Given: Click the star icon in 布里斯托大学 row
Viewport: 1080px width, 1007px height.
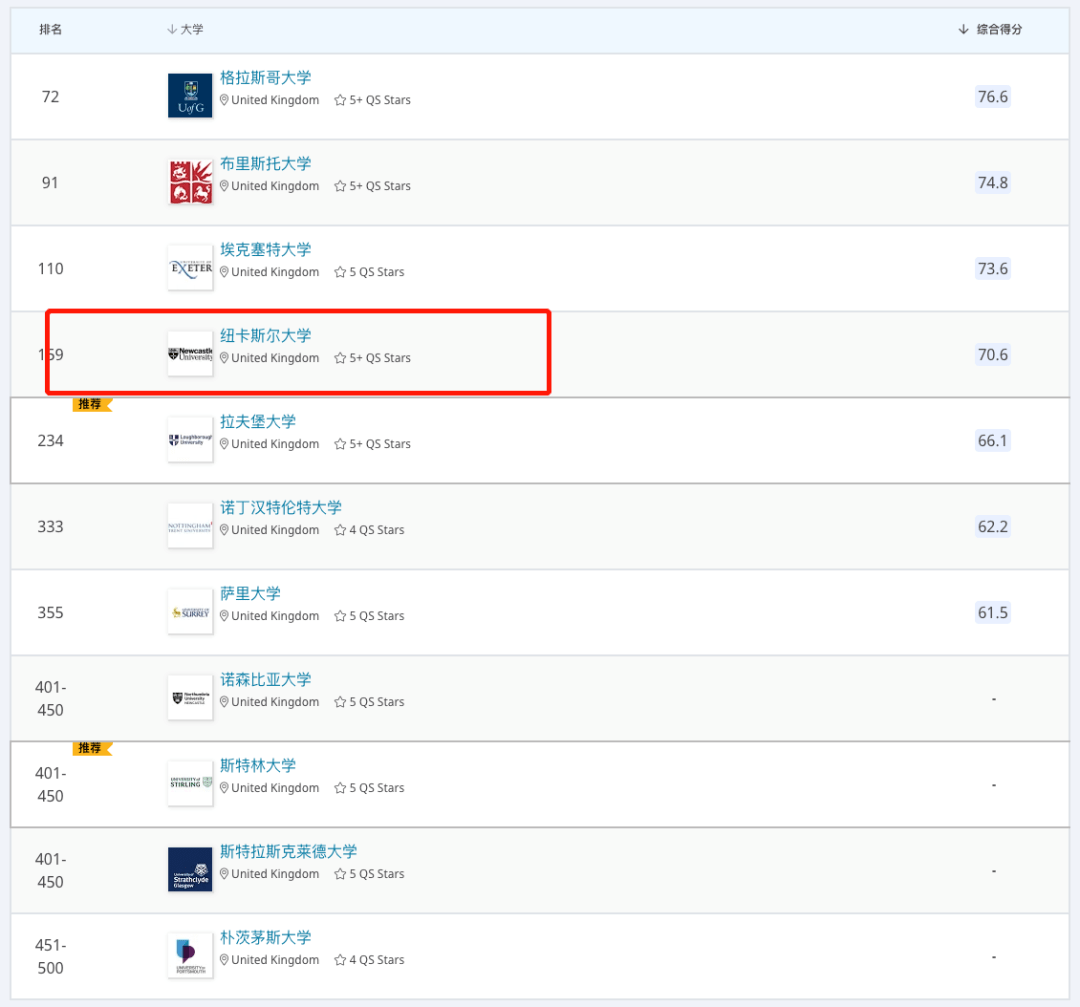Looking at the screenshot, I should (340, 187).
